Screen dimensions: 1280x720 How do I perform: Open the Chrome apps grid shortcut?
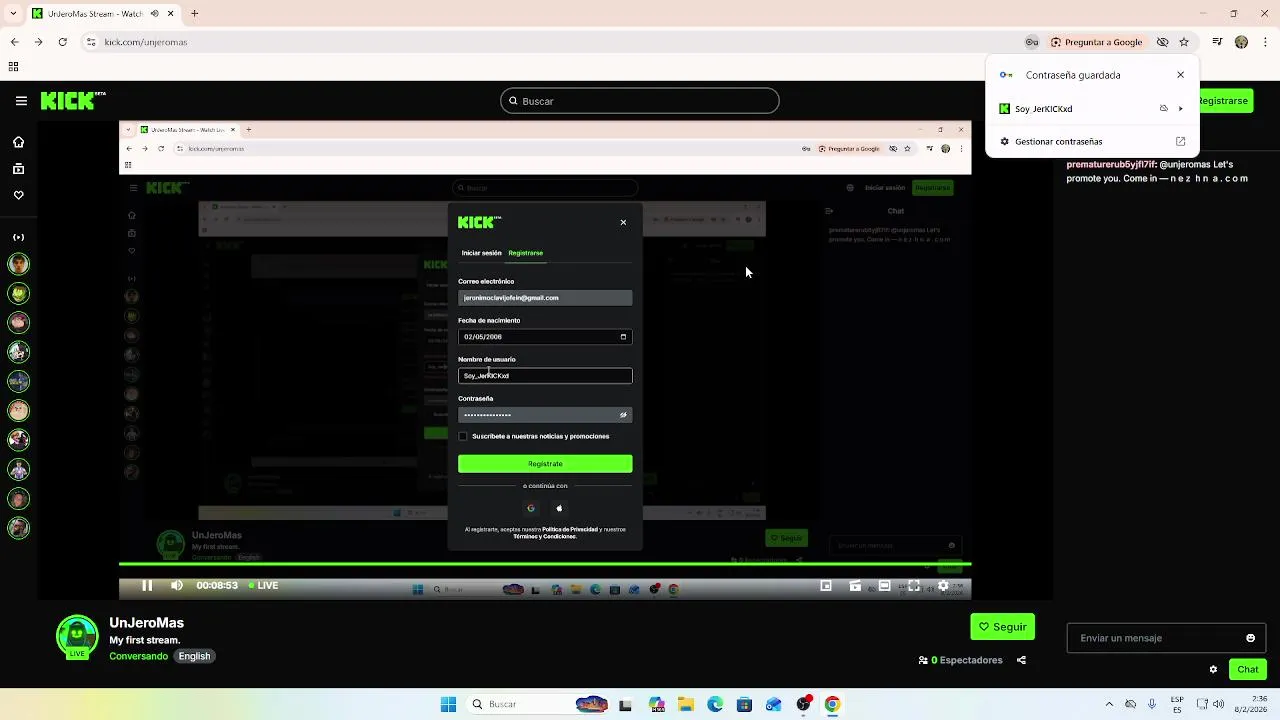tap(13, 67)
